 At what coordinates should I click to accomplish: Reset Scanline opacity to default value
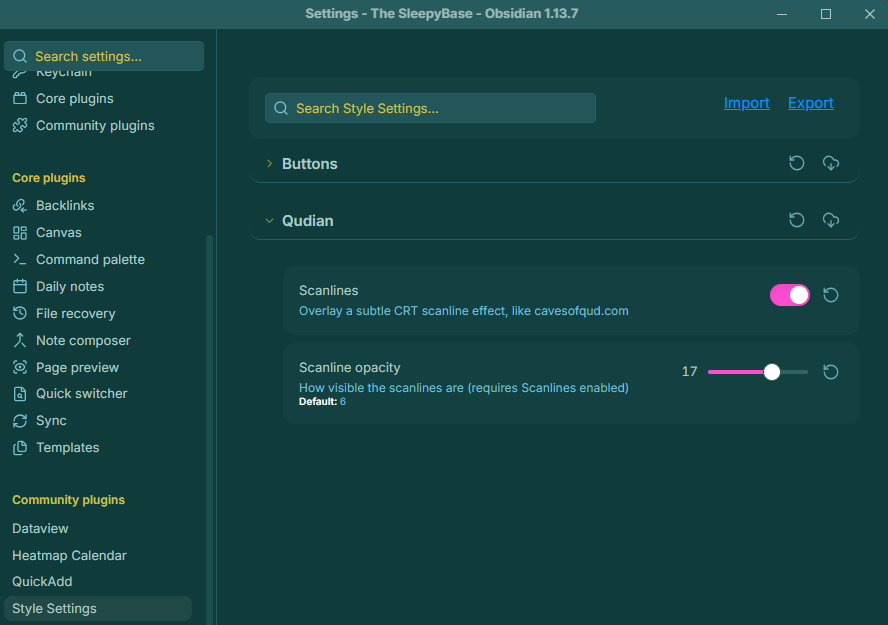[830, 372]
